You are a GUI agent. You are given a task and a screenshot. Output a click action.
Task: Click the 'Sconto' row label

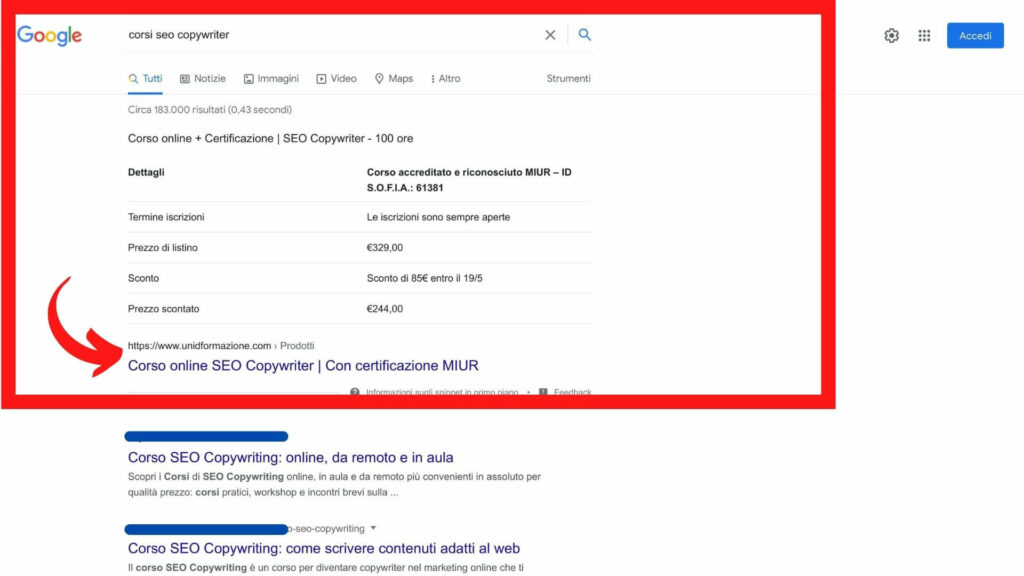click(x=143, y=278)
